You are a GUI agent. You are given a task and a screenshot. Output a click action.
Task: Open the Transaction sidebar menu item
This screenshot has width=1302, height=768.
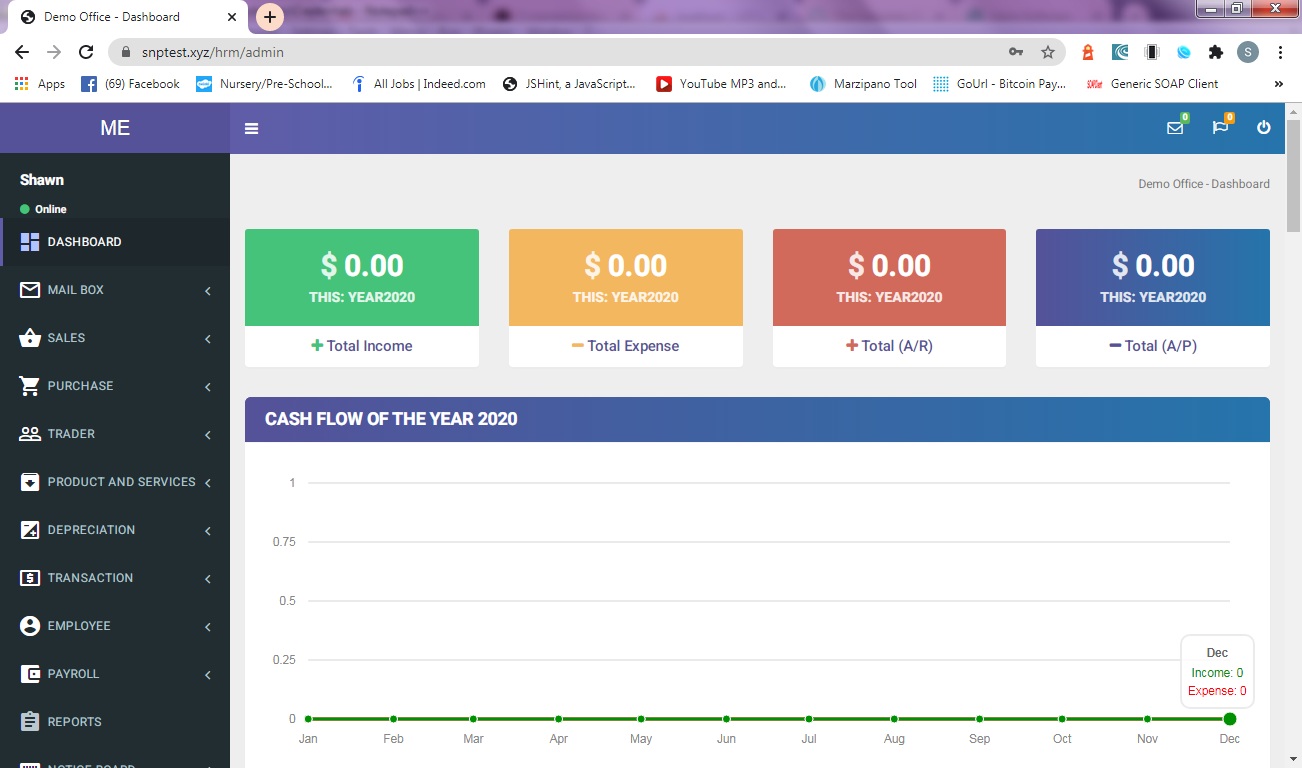(90, 578)
